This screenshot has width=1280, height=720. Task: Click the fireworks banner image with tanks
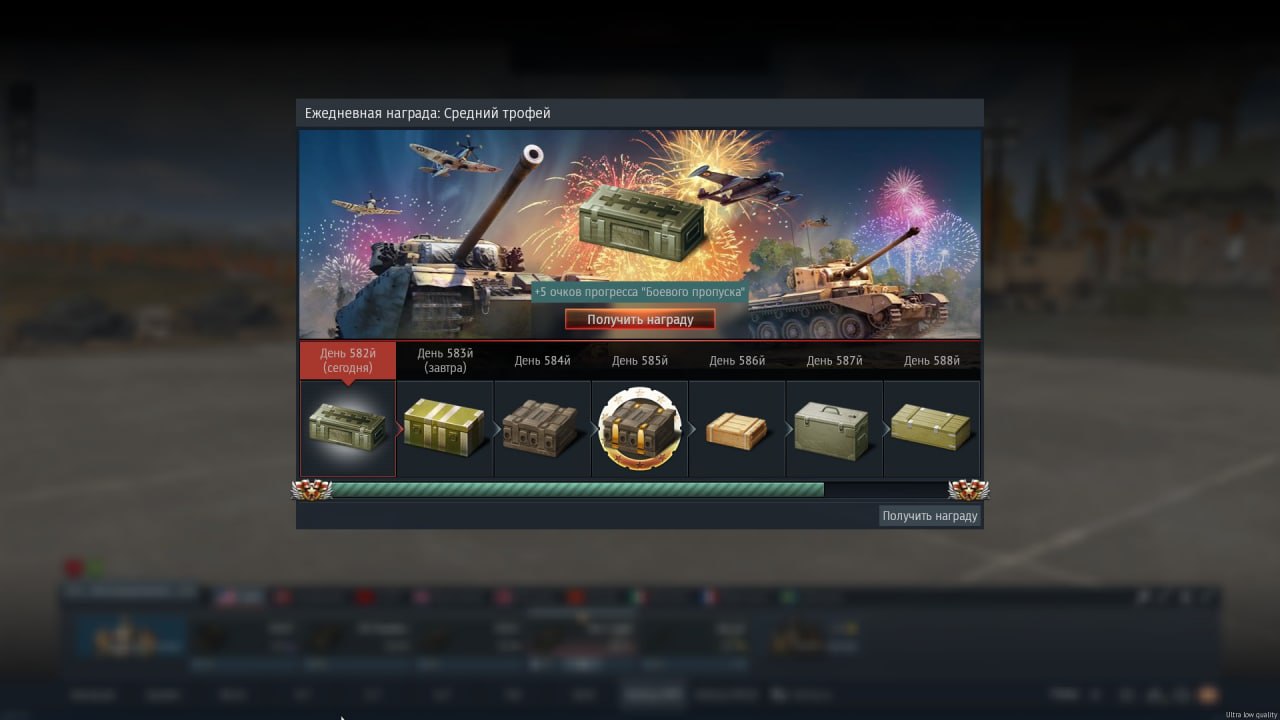click(640, 234)
